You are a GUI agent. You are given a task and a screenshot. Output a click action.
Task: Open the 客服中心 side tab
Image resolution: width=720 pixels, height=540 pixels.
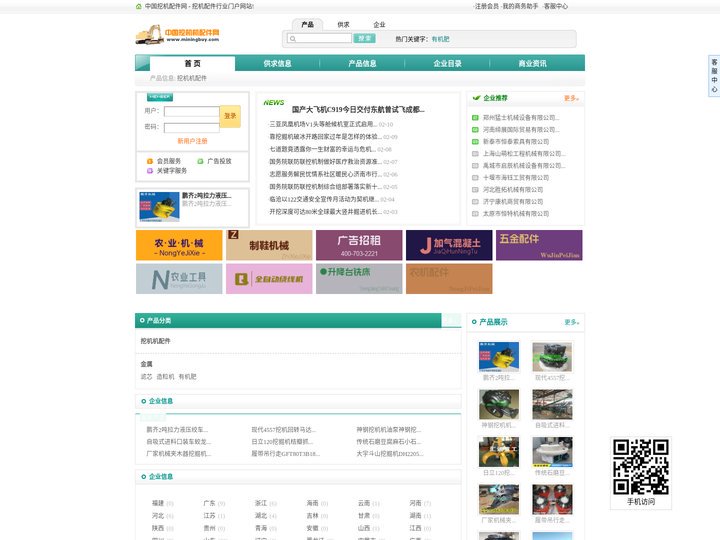[x=714, y=76]
